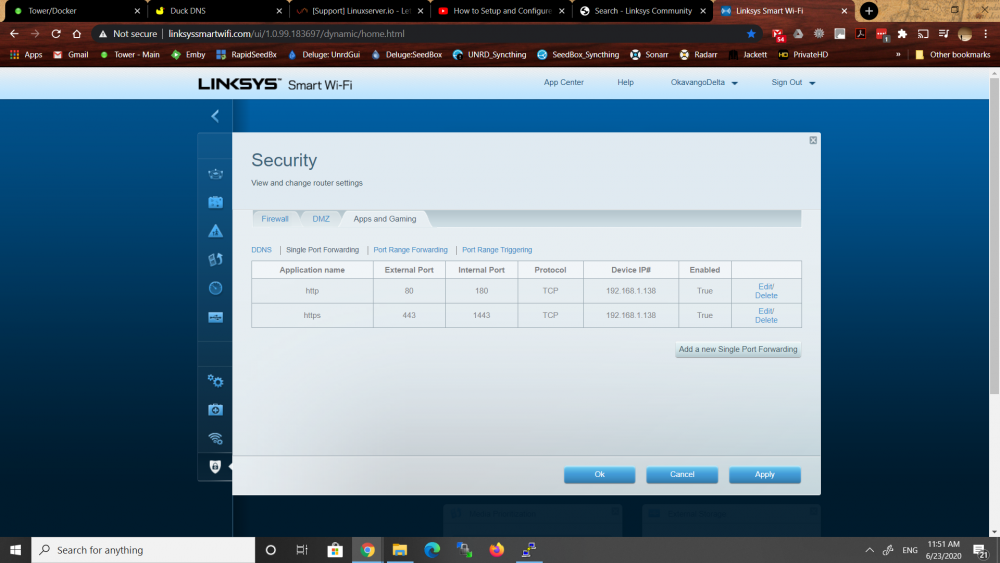
Task: Open the Windows notification center
Action: (981, 550)
